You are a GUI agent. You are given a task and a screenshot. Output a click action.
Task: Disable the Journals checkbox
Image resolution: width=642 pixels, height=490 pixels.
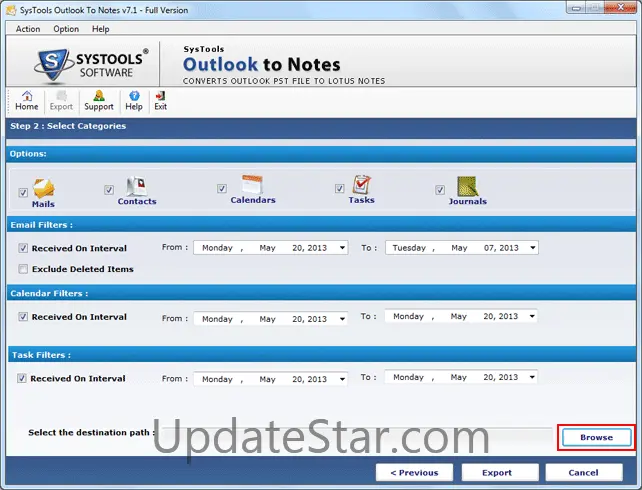pos(440,190)
